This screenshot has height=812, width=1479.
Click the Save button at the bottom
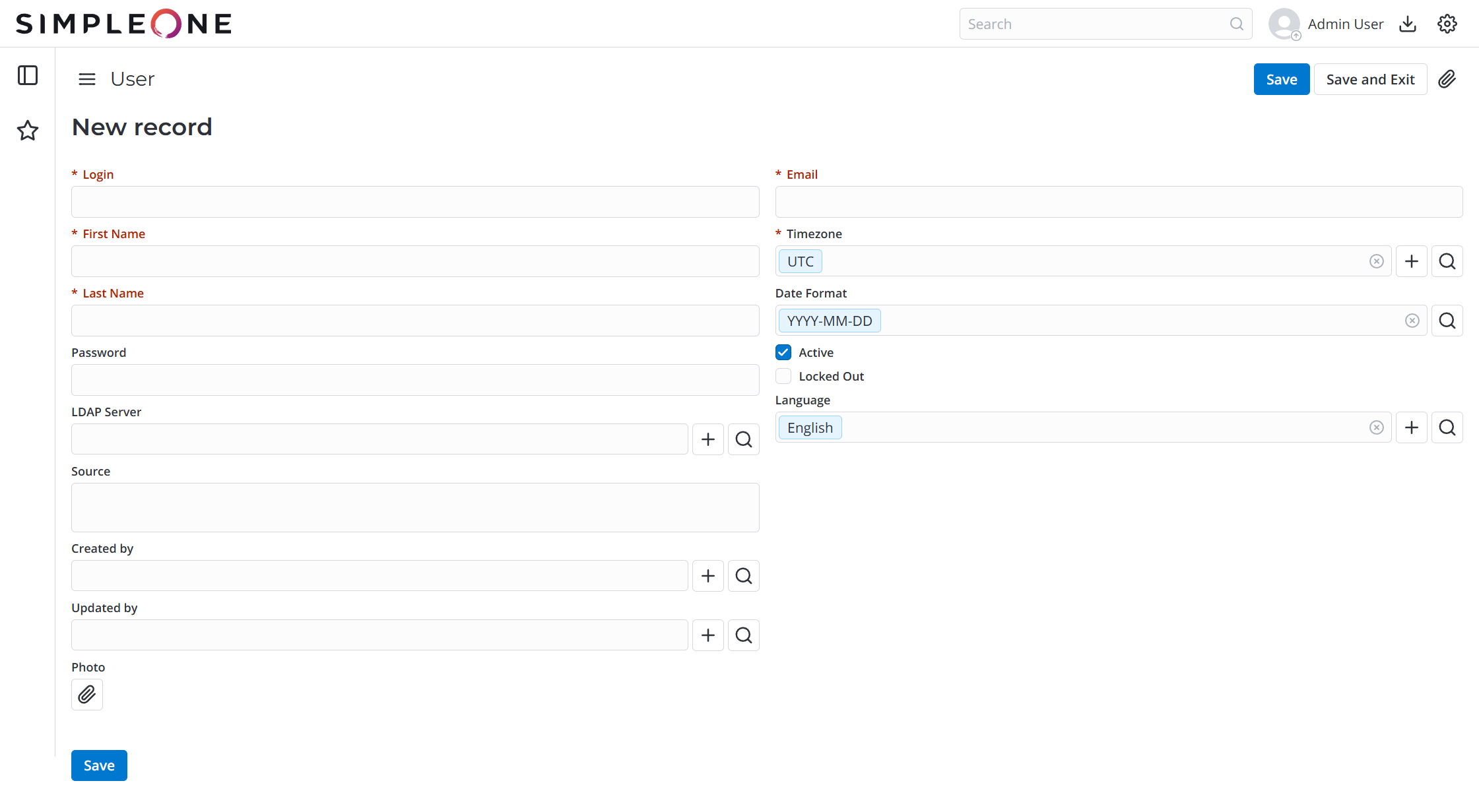[x=98, y=765]
